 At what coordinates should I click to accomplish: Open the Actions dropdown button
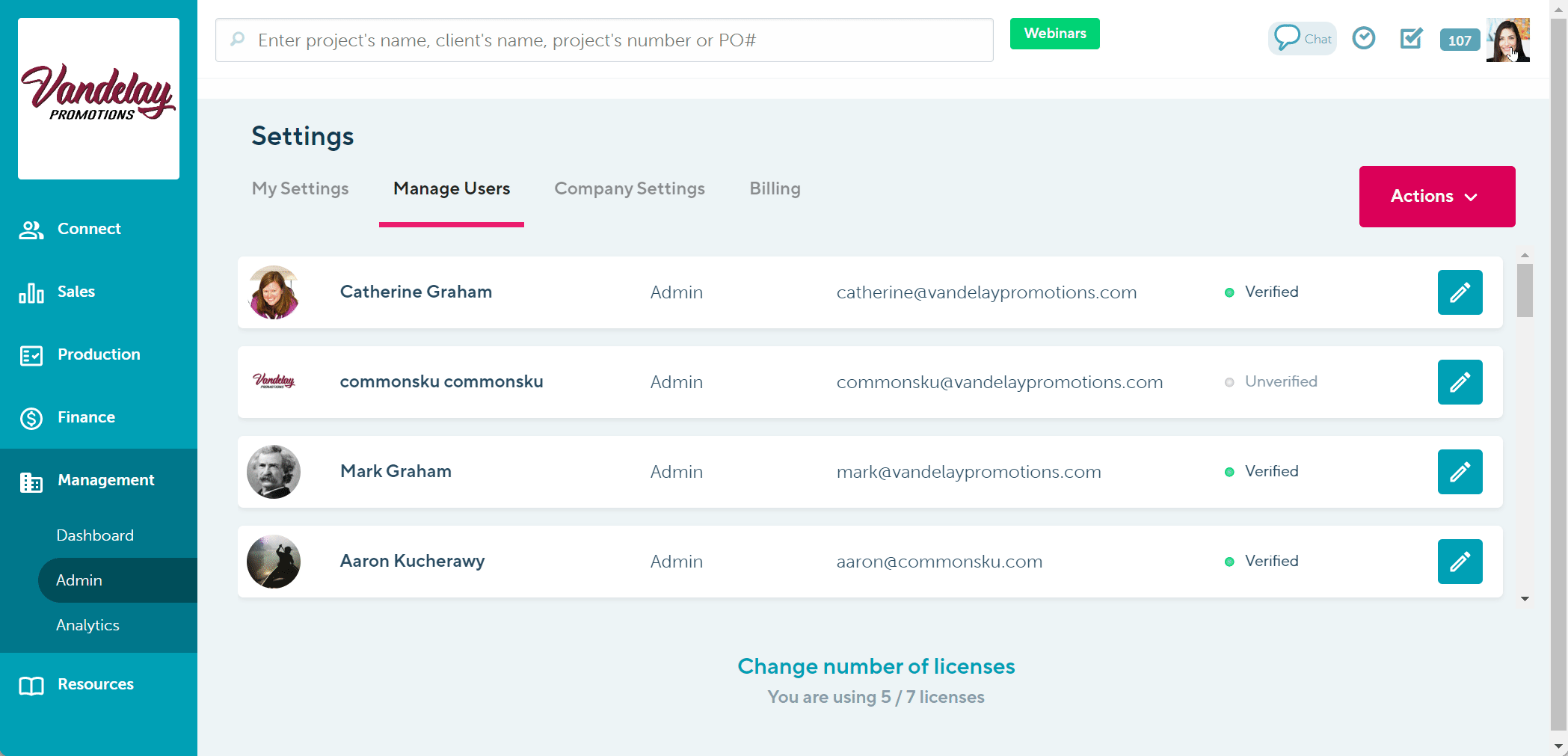point(1436,197)
